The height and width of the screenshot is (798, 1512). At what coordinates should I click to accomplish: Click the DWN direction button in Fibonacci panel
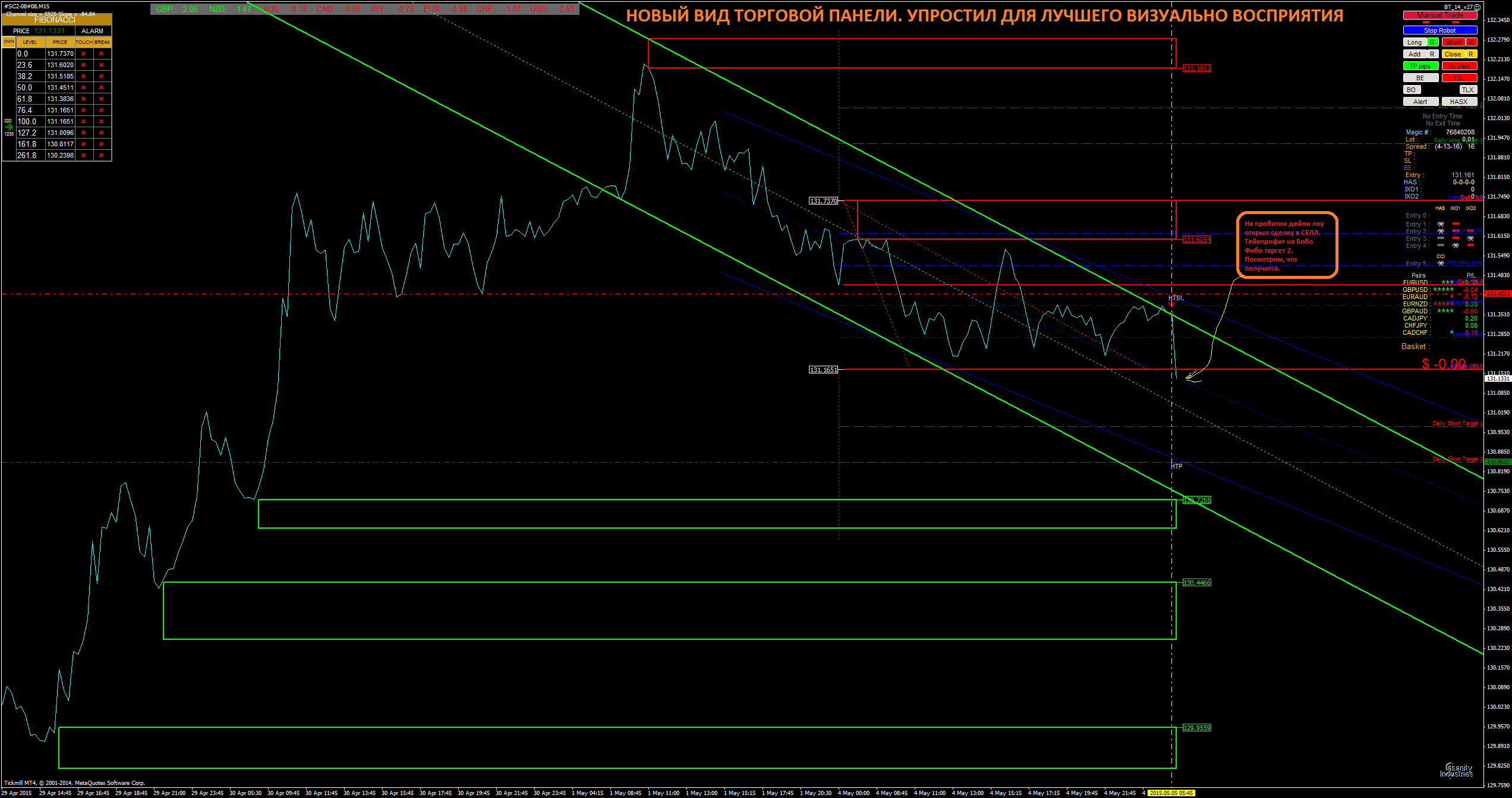click(x=9, y=42)
